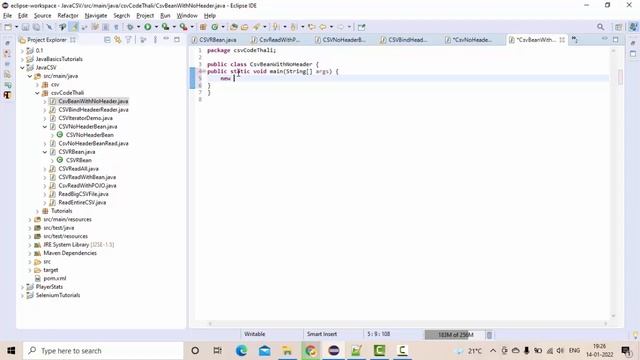The height and width of the screenshot is (360, 640).
Task: Click the Open Perspective icon
Action: tap(619, 27)
